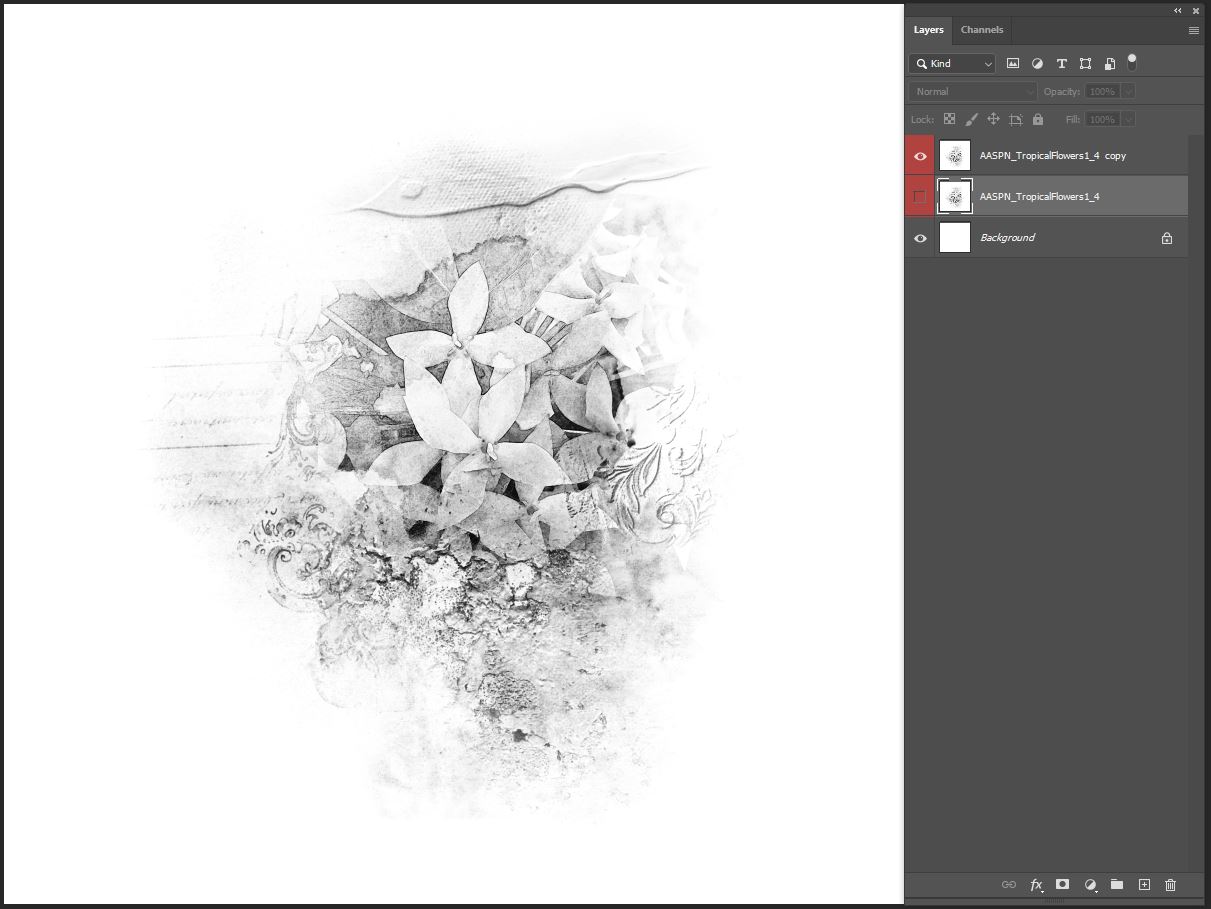Filter layers by text using the Type icon
This screenshot has height=909, width=1211.
tap(1062, 63)
